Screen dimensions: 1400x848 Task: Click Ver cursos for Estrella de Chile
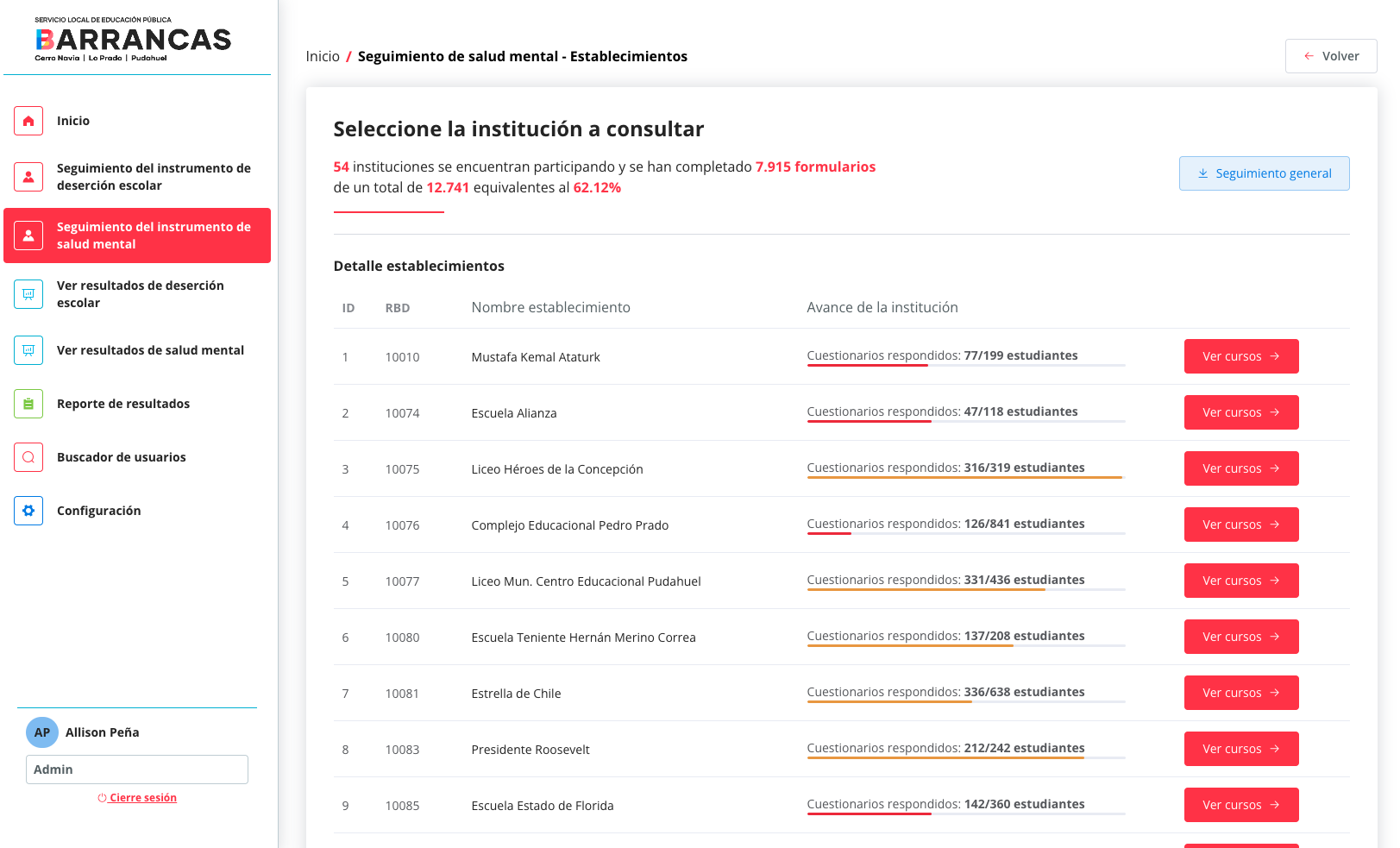(x=1241, y=693)
